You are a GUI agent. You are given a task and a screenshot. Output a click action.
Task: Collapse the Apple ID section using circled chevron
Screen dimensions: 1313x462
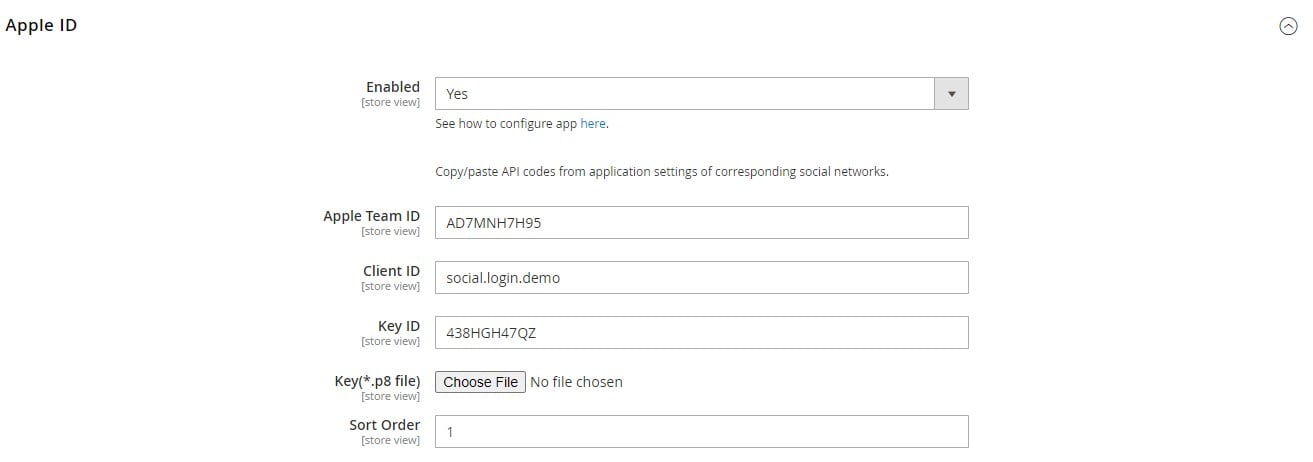tap(1288, 27)
